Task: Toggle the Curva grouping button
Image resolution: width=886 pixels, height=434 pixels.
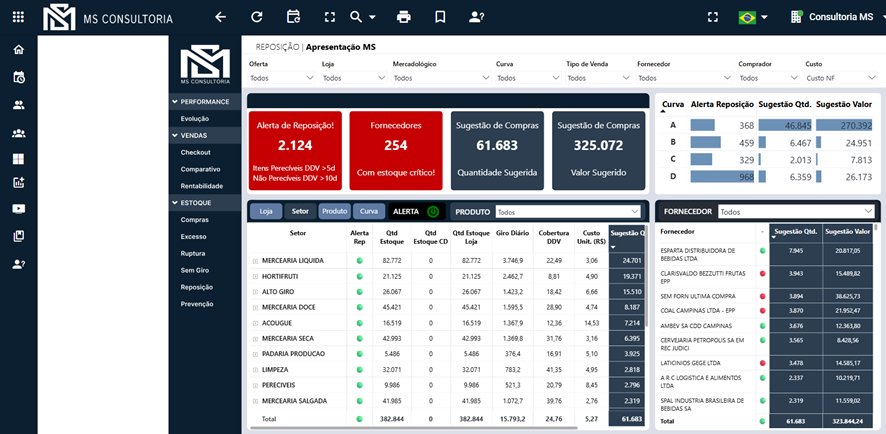Action: pos(369,211)
